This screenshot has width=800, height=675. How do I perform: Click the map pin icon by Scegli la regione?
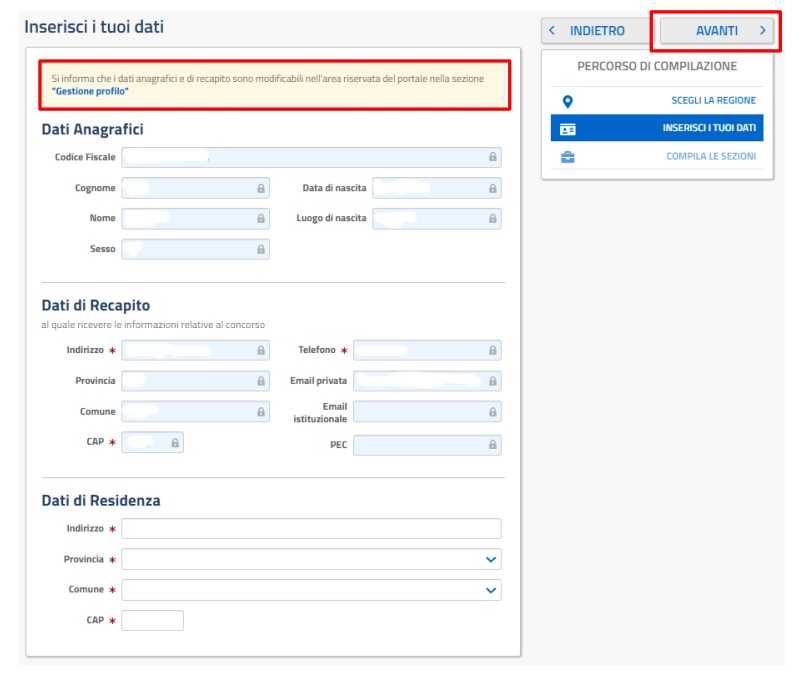click(567, 102)
